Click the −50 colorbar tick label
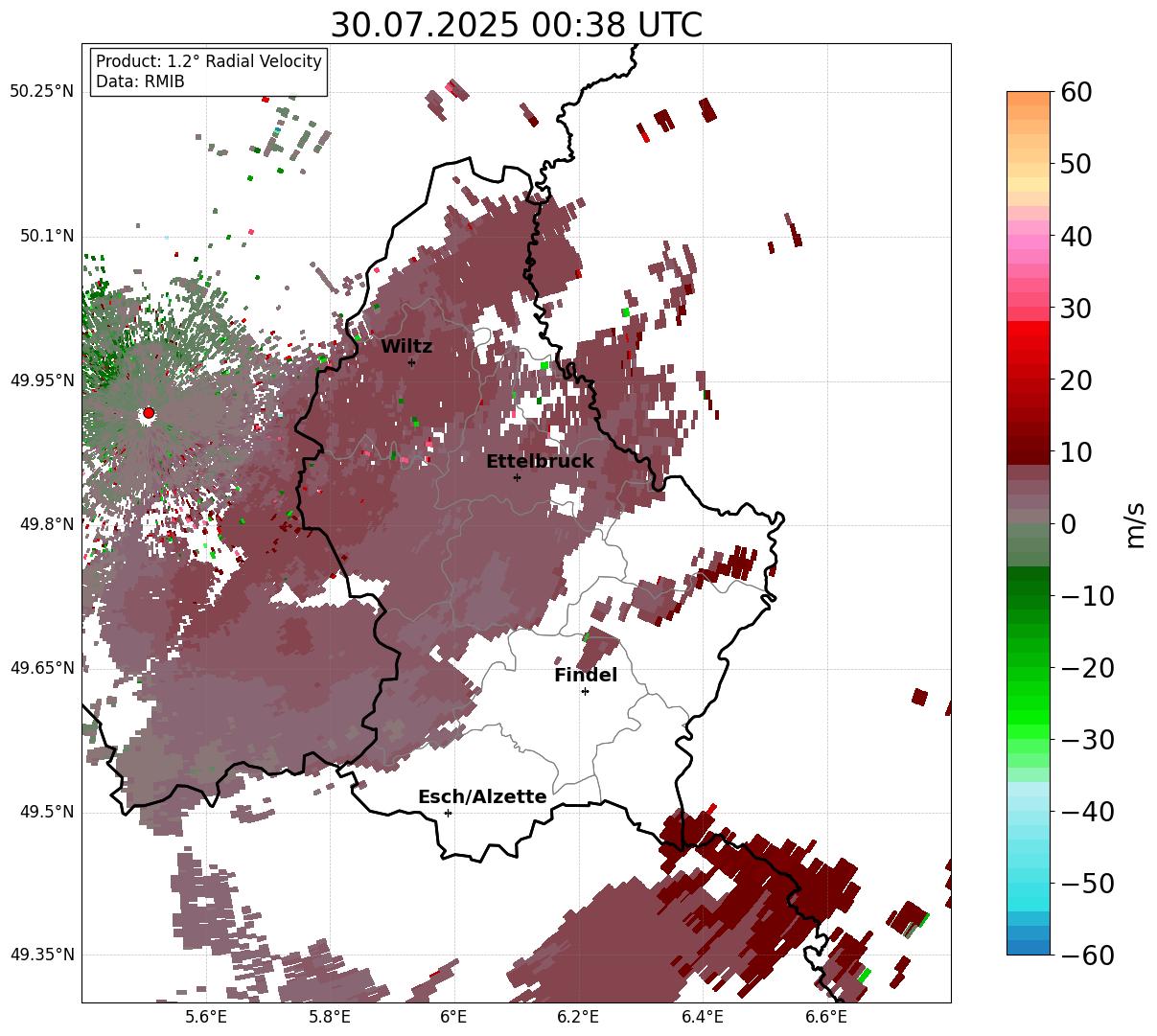Image resolution: width=1157 pixels, height=1036 pixels. [x=1087, y=884]
